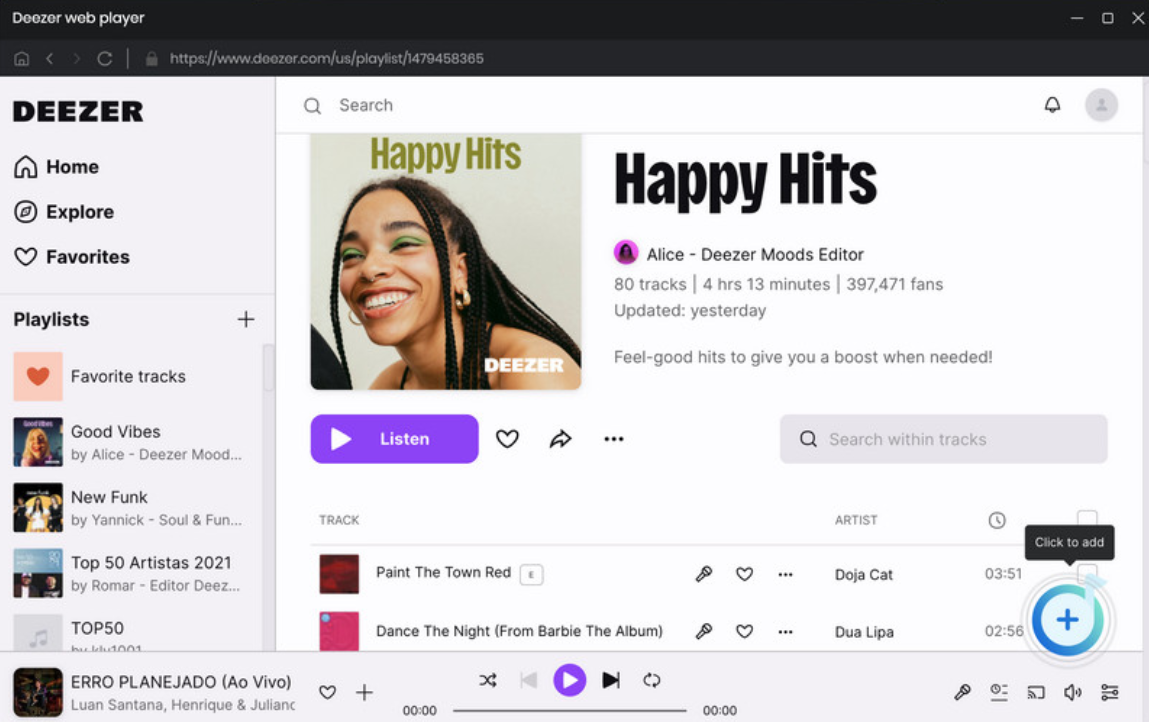Click the Playlists section heading
The width and height of the screenshot is (1149, 722).
tap(51, 320)
